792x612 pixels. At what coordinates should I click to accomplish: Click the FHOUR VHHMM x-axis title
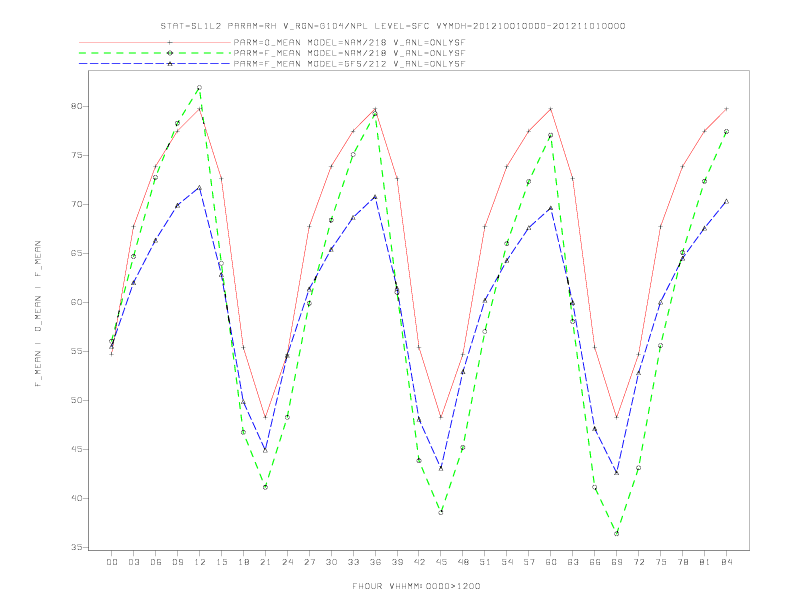416,586
